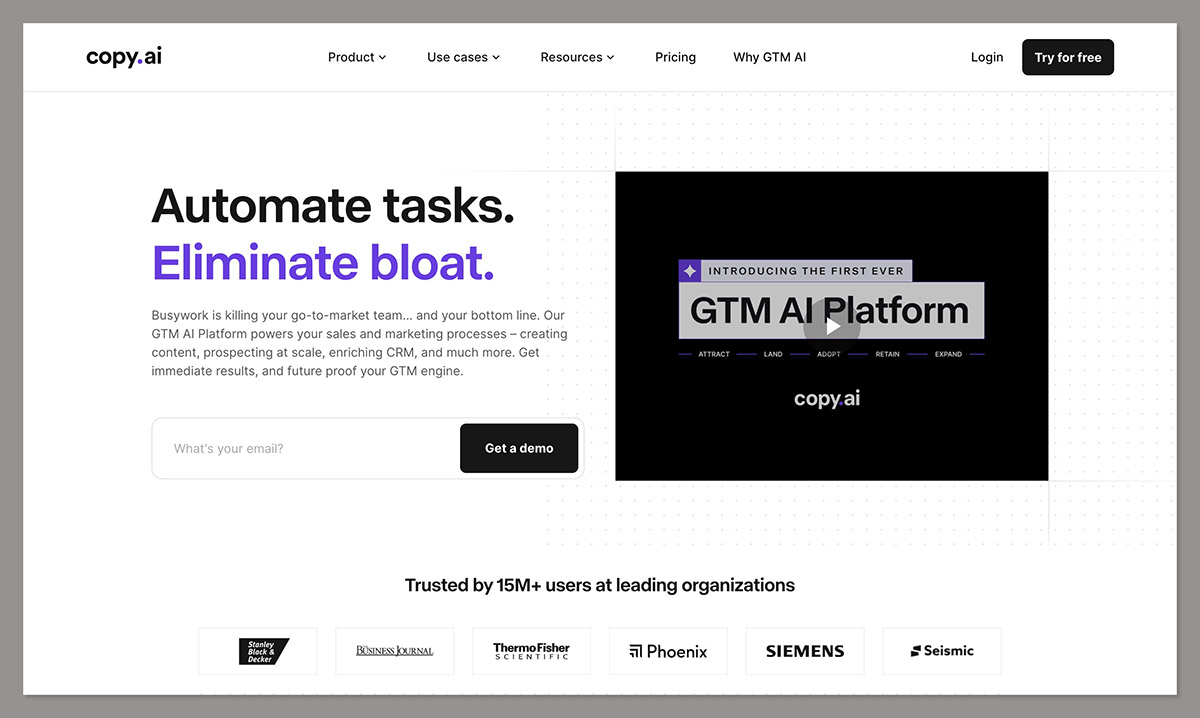Viewport: 1200px width, 718px height.
Task: Go to the Pricing page
Action: [675, 57]
